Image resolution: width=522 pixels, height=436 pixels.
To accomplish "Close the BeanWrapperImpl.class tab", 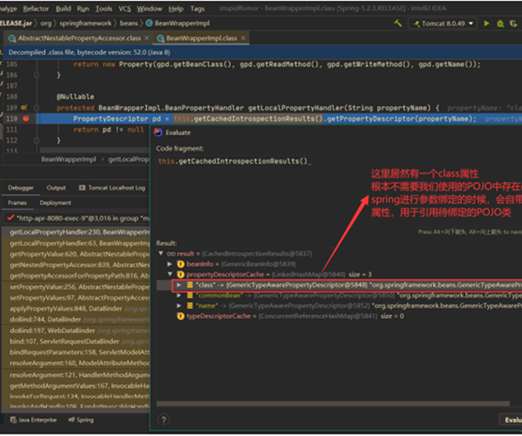I will [243, 38].
